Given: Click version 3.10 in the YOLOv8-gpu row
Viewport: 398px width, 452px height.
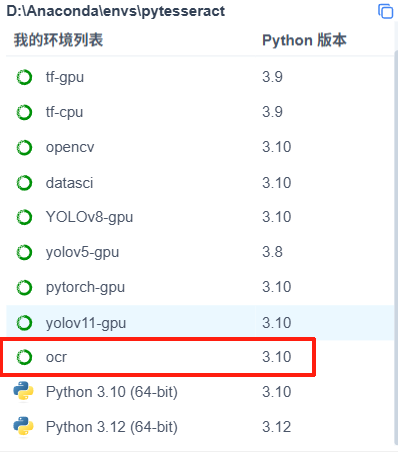Looking at the screenshot, I should coord(277,217).
